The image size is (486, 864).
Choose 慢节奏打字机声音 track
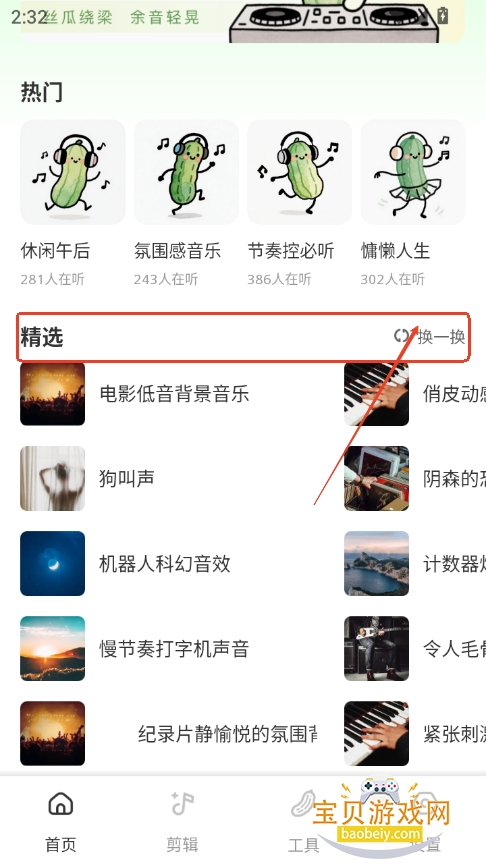pyautogui.click(x=174, y=649)
